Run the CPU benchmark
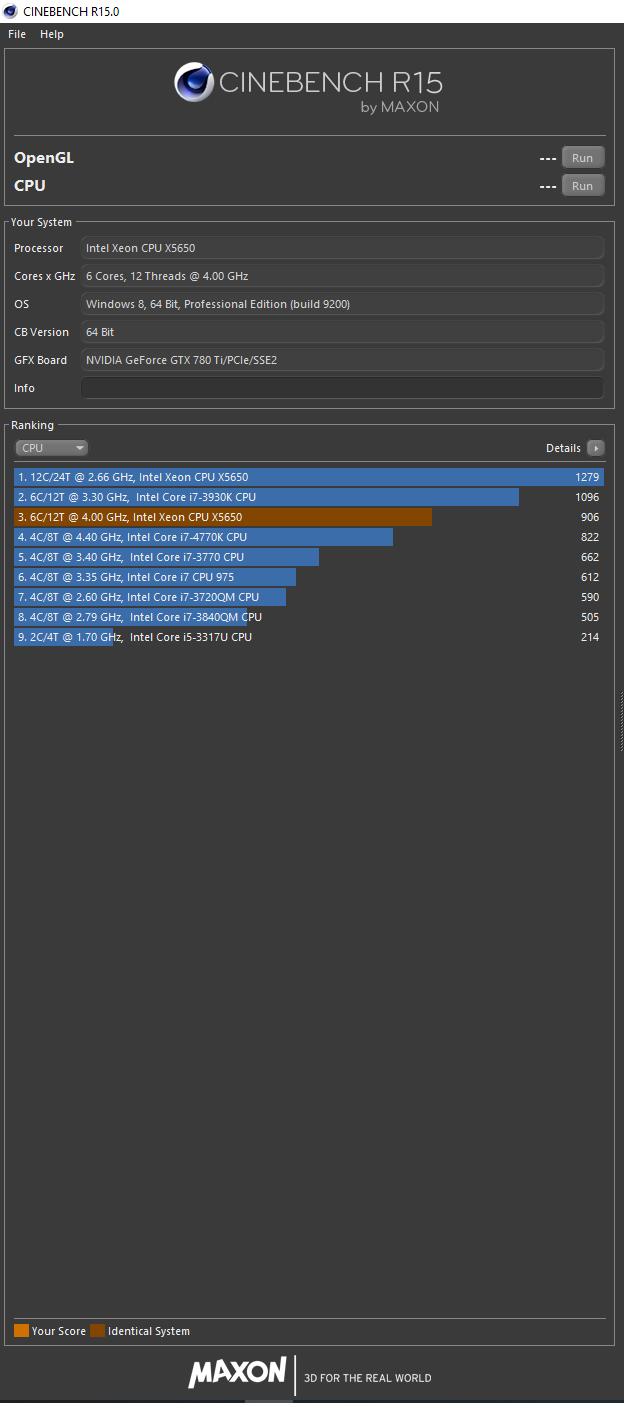 583,185
